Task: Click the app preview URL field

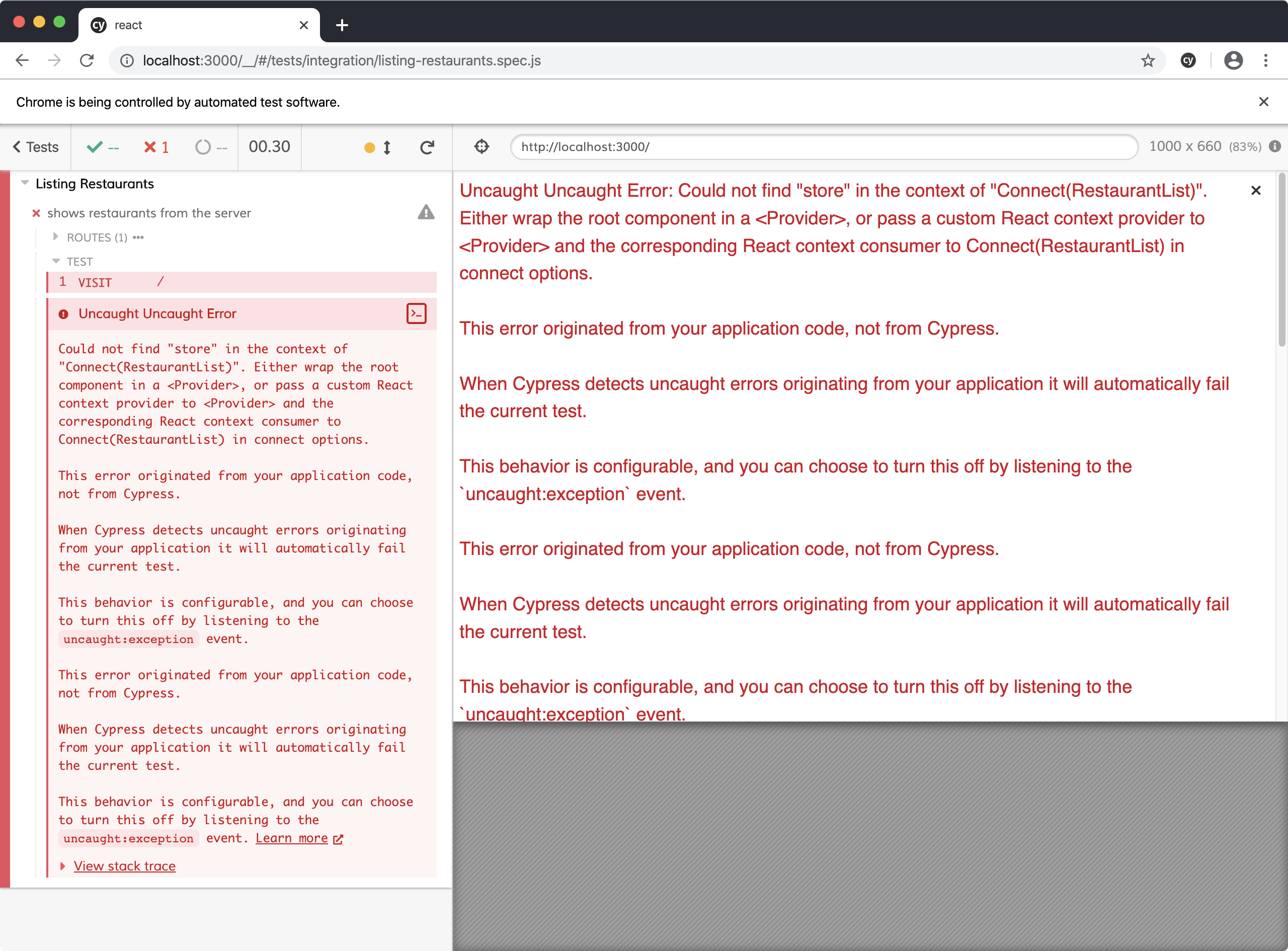Action: tap(824, 147)
